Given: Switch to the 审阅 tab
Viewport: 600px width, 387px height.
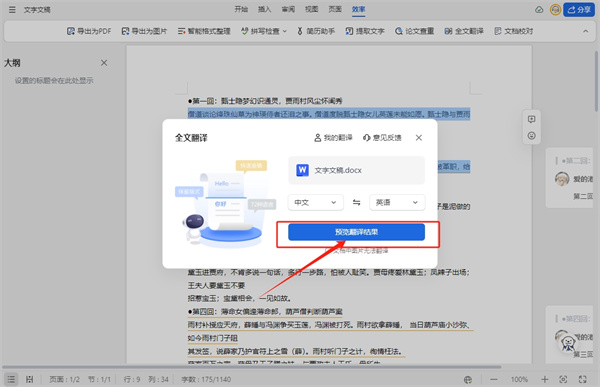Looking at the screenshot, I should pos(288,9).
